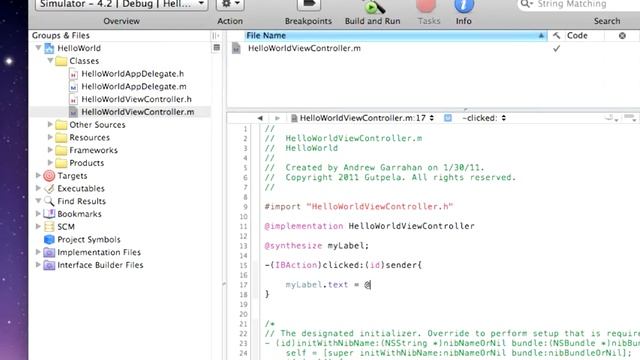This screenshot has height=360, width=640.
Task: Click the method symbol icon in navigation bar
Action: [448, 118]
